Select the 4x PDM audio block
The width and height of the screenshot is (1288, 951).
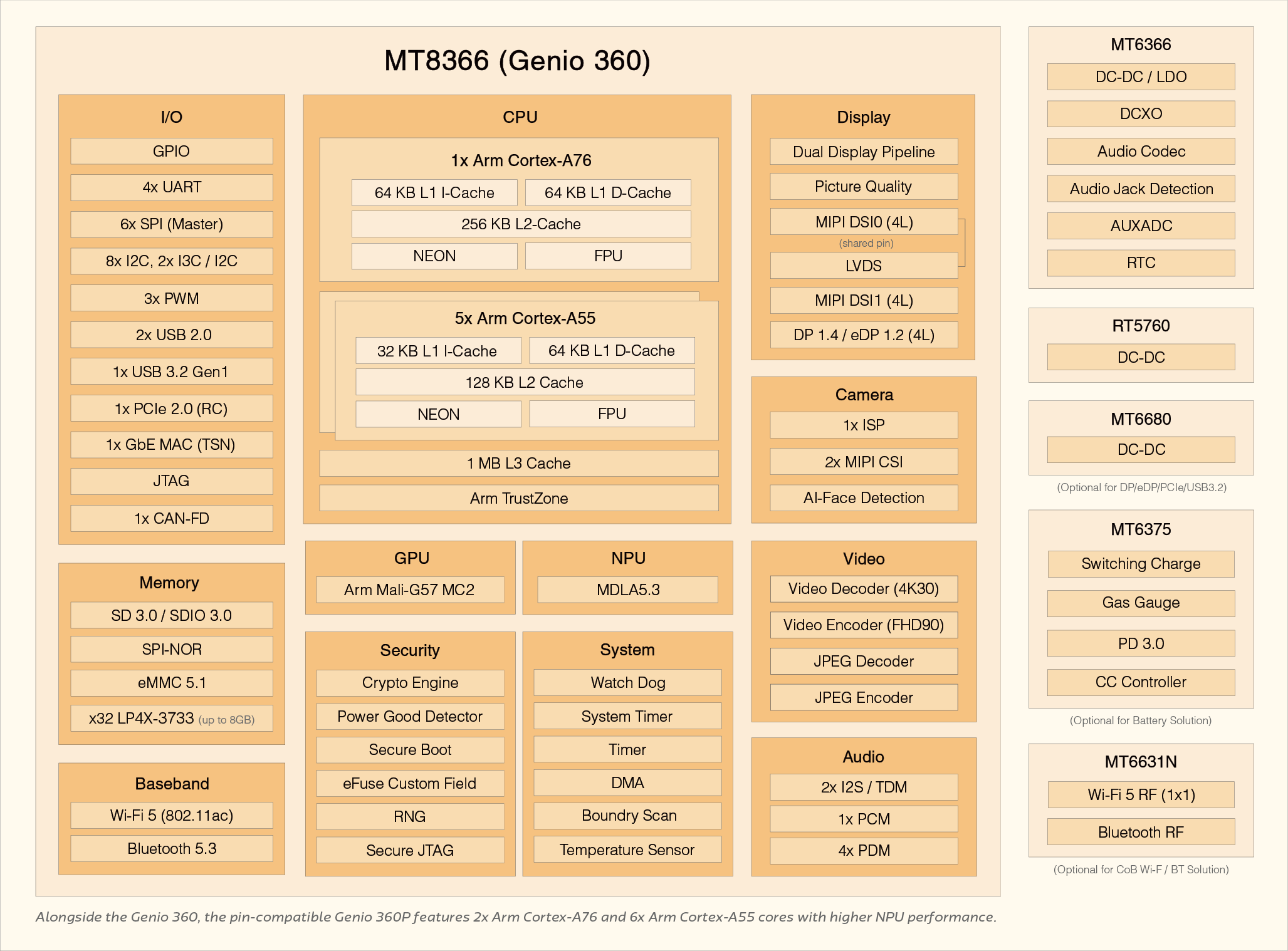863,850
